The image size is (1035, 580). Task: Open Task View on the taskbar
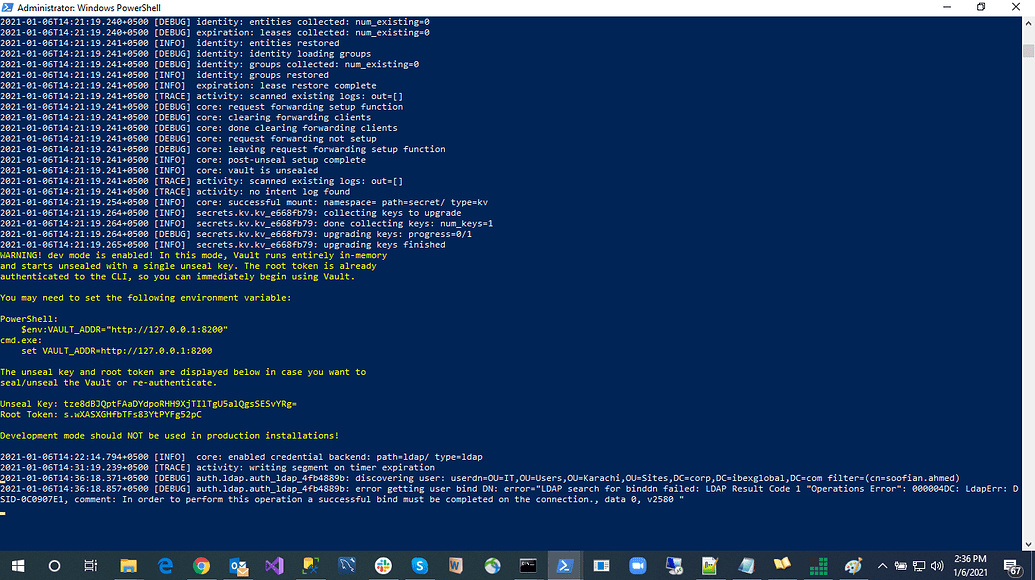[90, 565]
